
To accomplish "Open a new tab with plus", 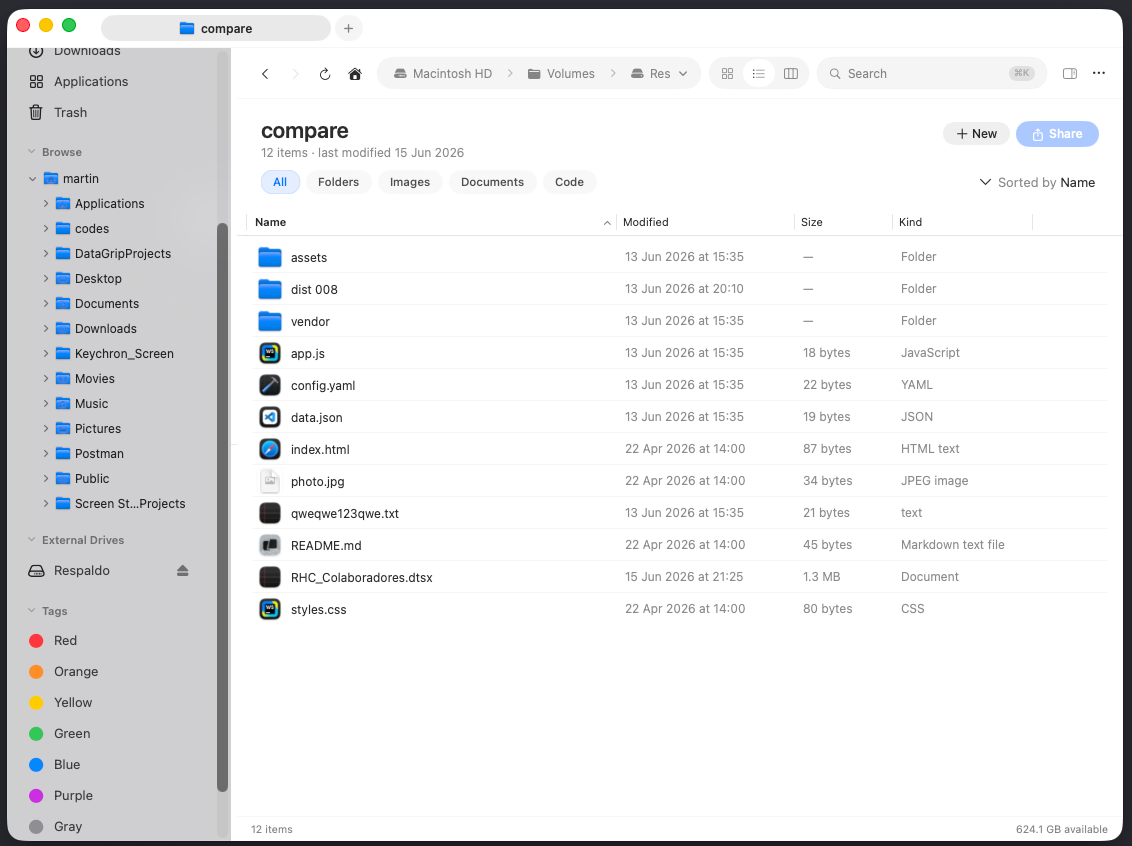I will point(349,28).
